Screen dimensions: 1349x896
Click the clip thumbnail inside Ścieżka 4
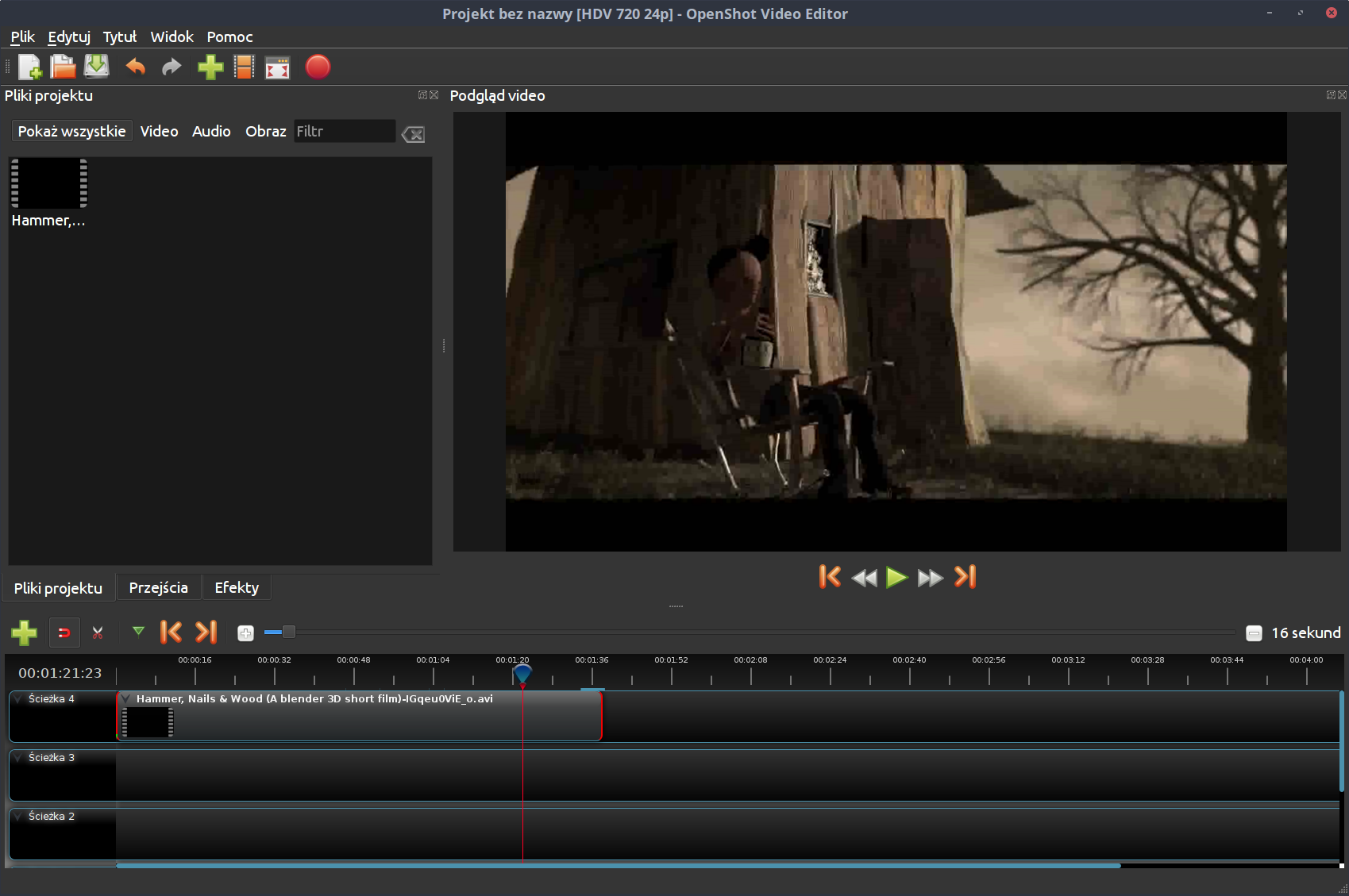(x=148, y=722)
